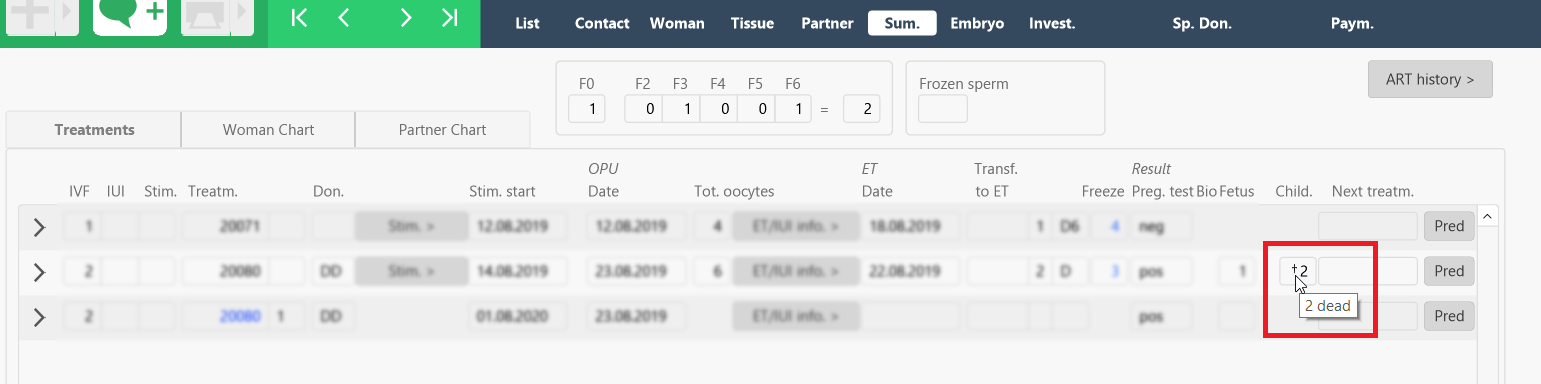Click the scroll up arrow of treatment list

1486,216
